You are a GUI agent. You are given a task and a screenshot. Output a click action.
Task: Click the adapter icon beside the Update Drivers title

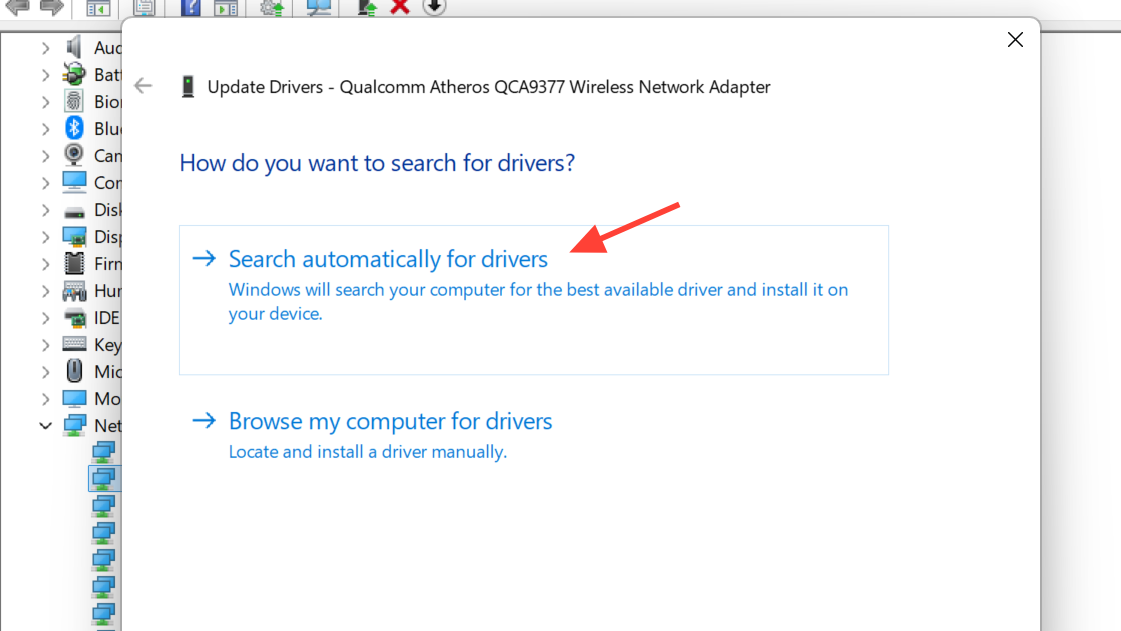tap(188, 86)
